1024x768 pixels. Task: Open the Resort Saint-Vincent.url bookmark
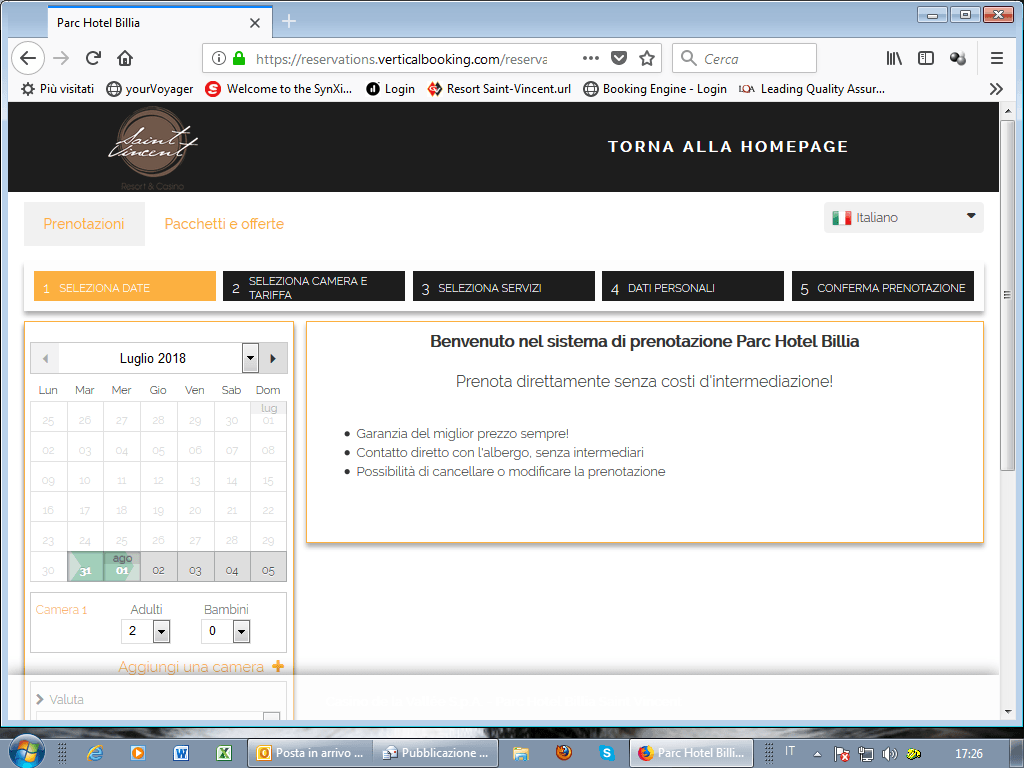[x=499, y=89]
